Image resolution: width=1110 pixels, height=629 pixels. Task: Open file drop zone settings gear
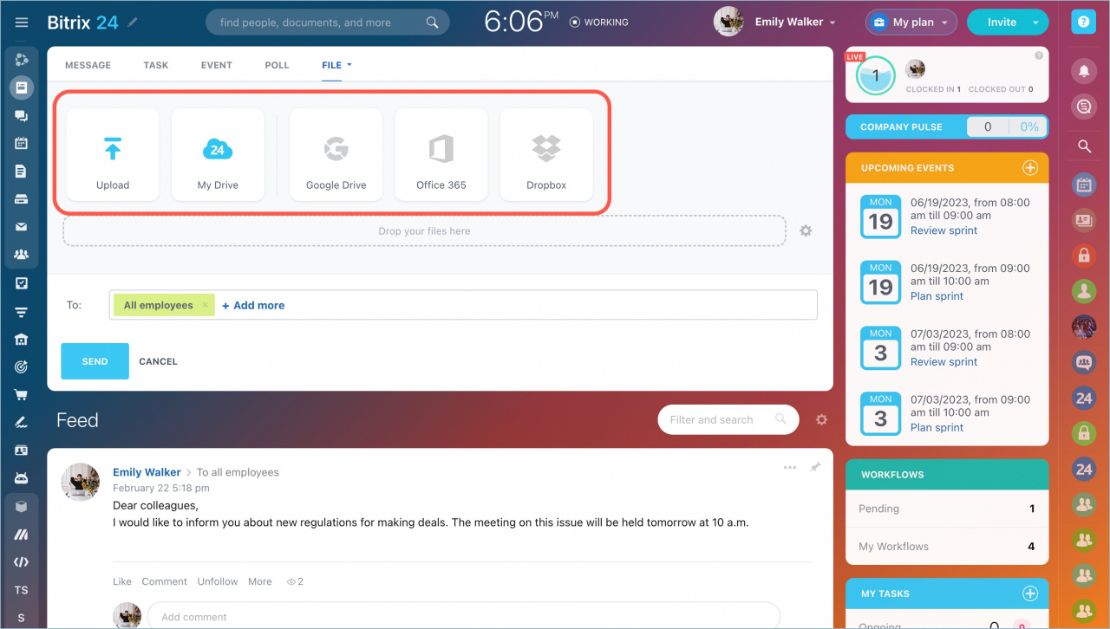806,231
